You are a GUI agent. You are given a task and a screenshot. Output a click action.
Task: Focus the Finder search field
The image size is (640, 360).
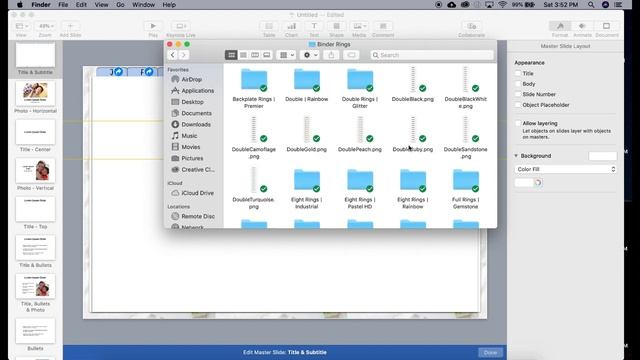(x=432, y=55)
